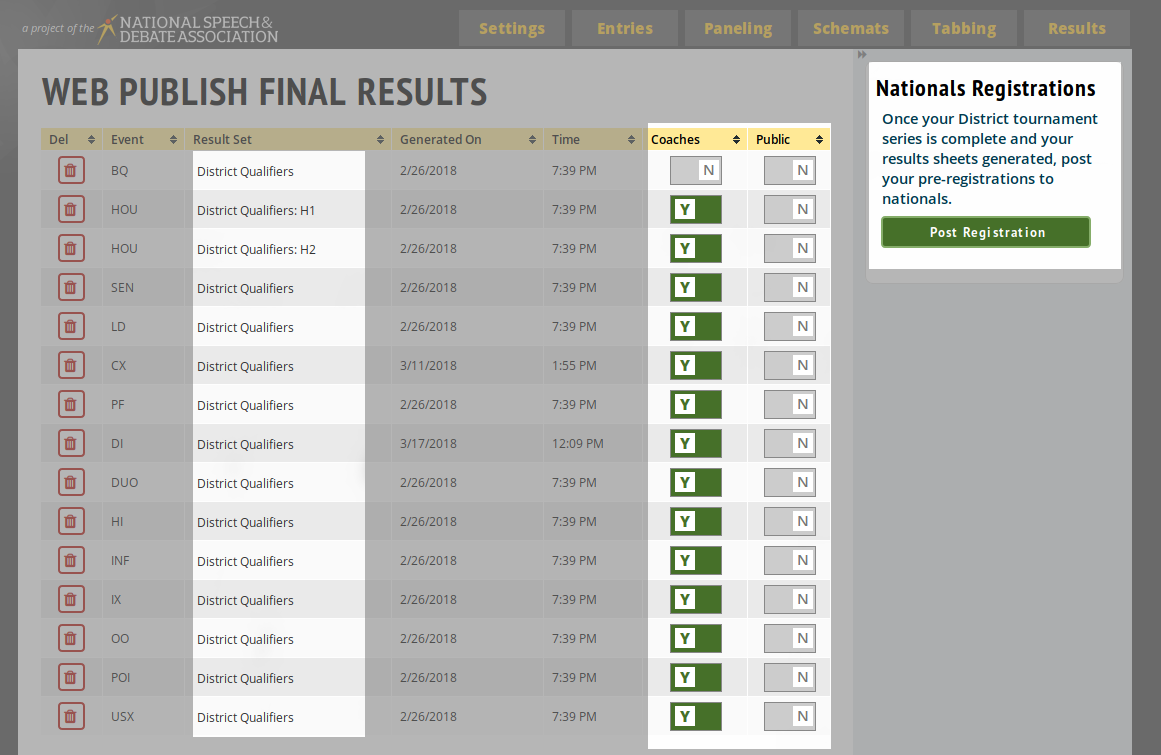Delete the LD result set
Image resolution: width=1161 pixels, height=755 pixels.
click(x=70, y=327)
